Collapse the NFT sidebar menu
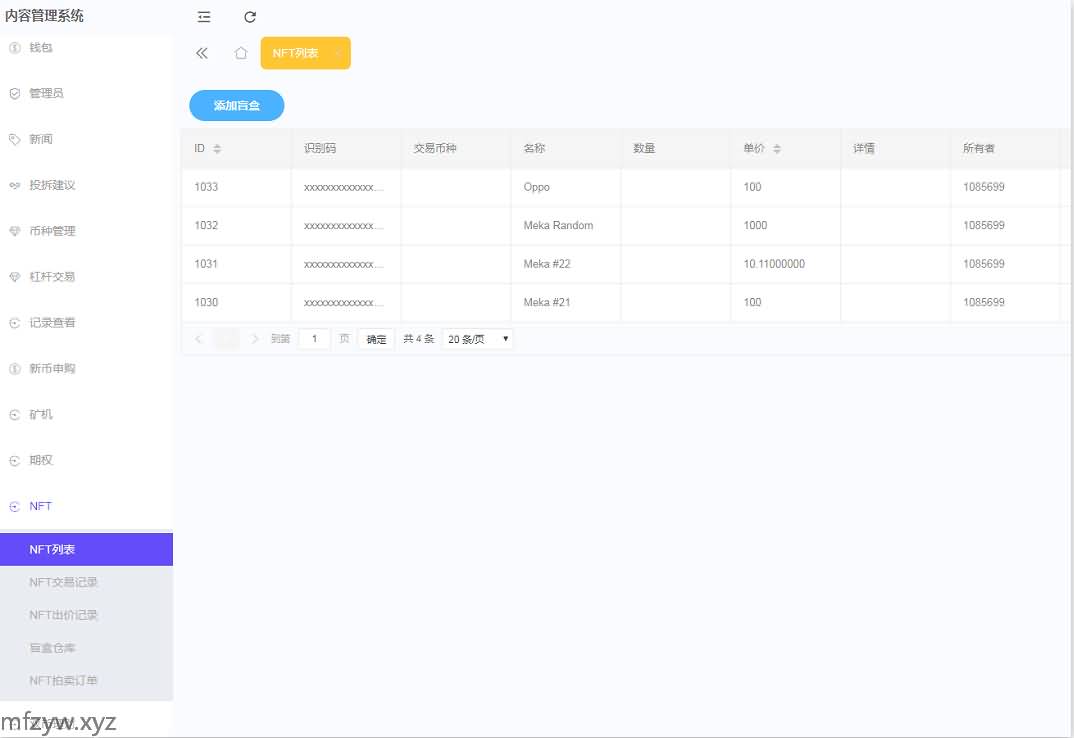Image resolution: width=1074 pixels, height=738 pixels. [x=41, y=506]
